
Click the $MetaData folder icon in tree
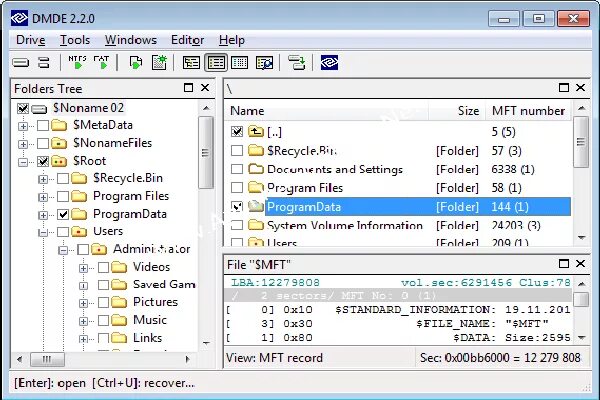click(59, 125)
